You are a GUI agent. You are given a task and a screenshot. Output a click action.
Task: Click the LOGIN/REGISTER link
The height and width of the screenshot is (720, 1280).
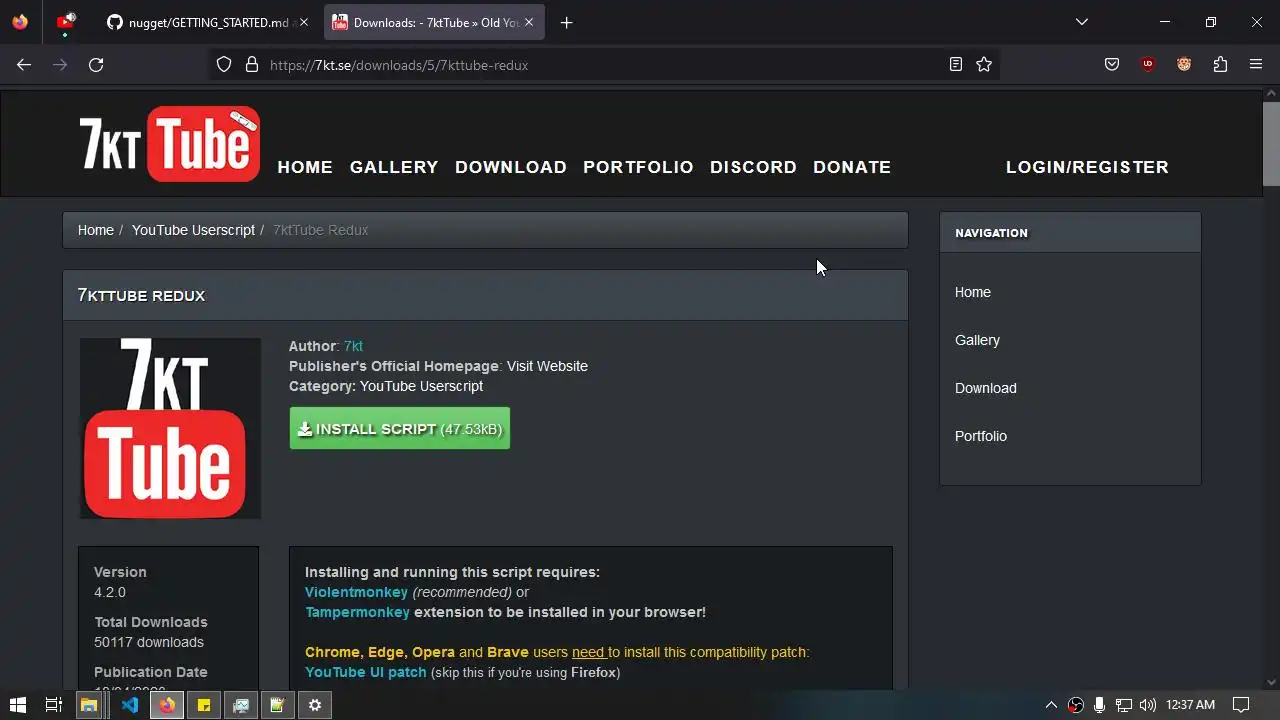1087,167
